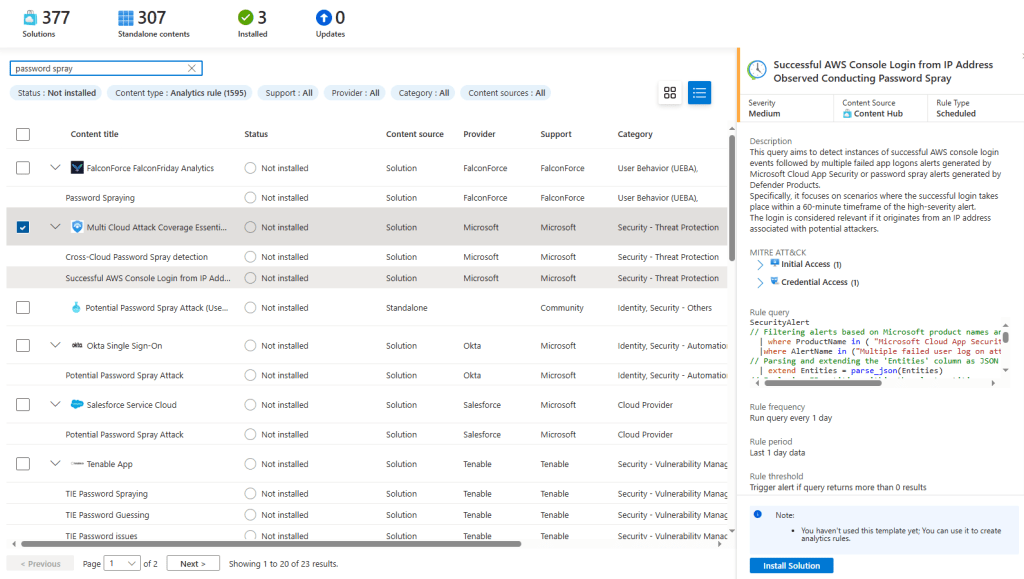This screenshot has width=1024, height=579.
Task: Click the Salesforce Service Cloud icon
Action: tap(77, 405)
